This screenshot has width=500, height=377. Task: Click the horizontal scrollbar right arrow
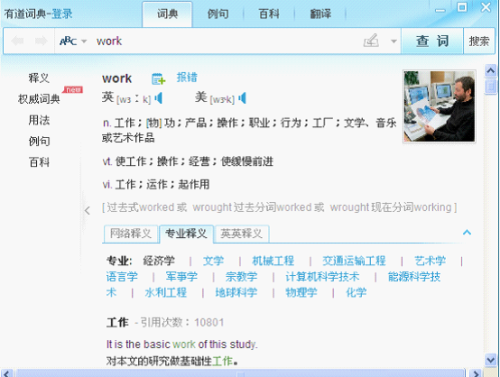click(x=476, y=373)
